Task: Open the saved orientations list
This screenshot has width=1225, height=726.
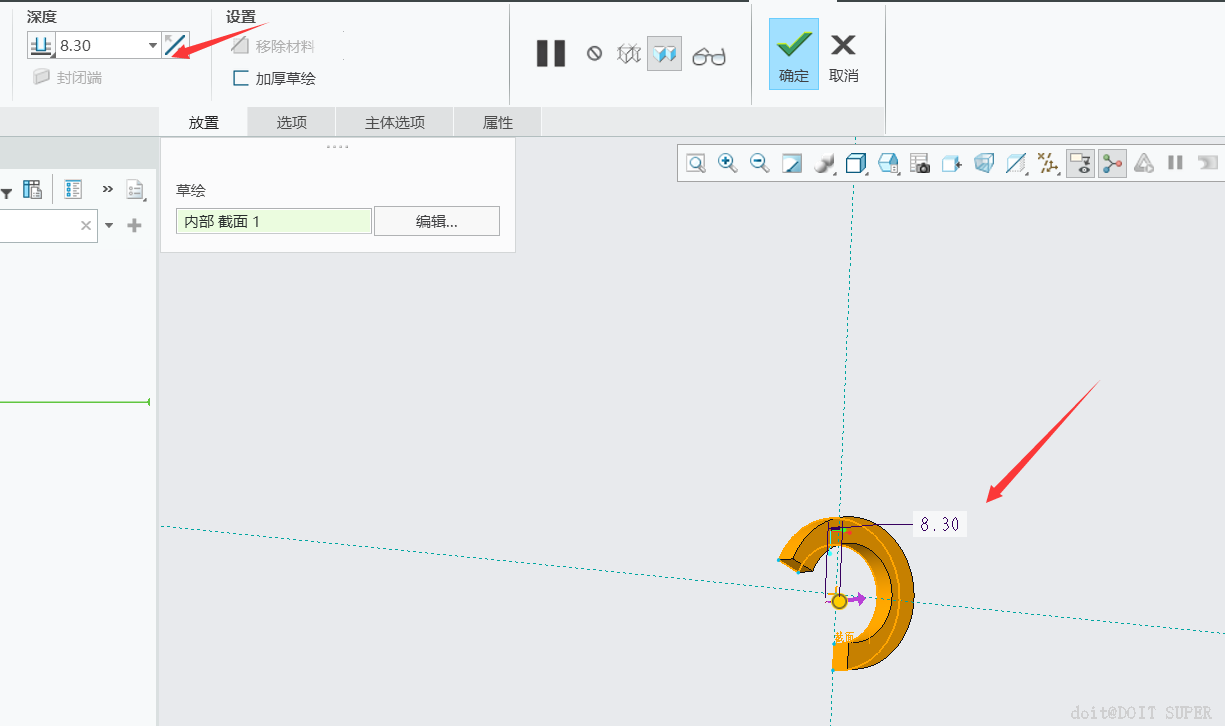Action: (x=888, y=163)
